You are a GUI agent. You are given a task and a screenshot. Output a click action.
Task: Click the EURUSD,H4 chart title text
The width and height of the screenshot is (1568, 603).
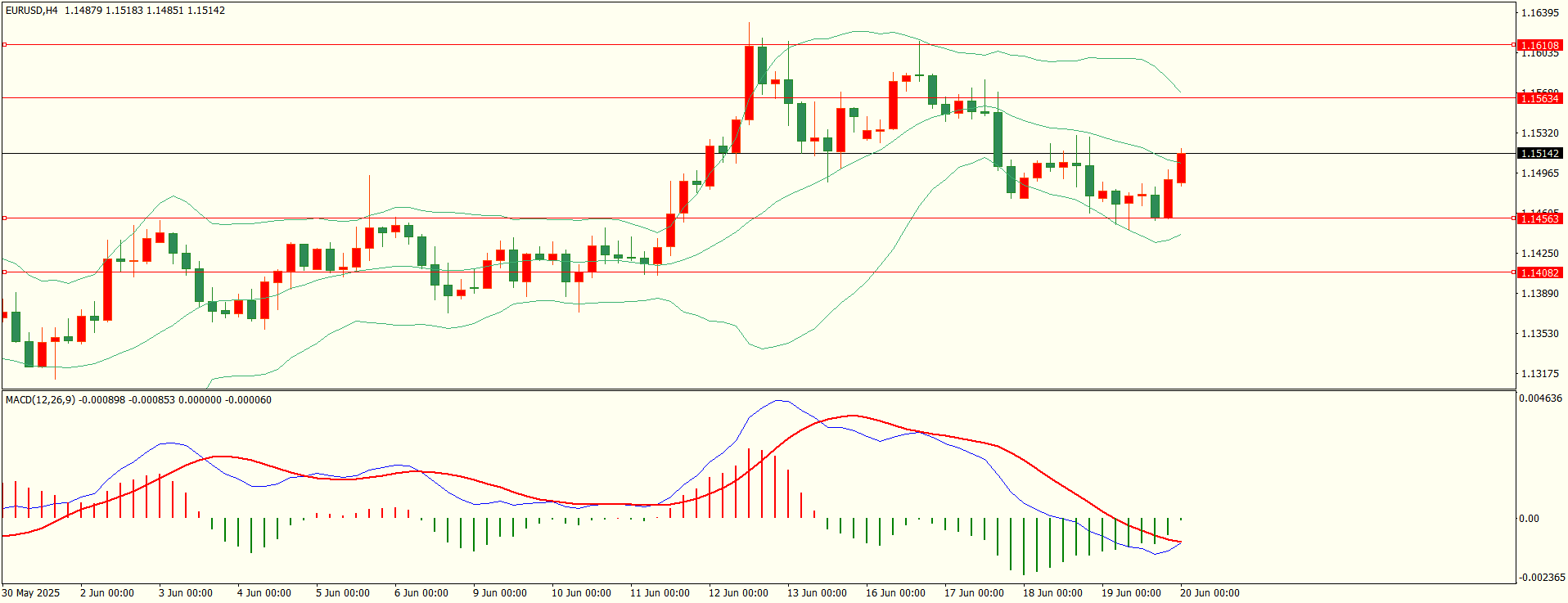pyautogui.click(x=32, y=11)
